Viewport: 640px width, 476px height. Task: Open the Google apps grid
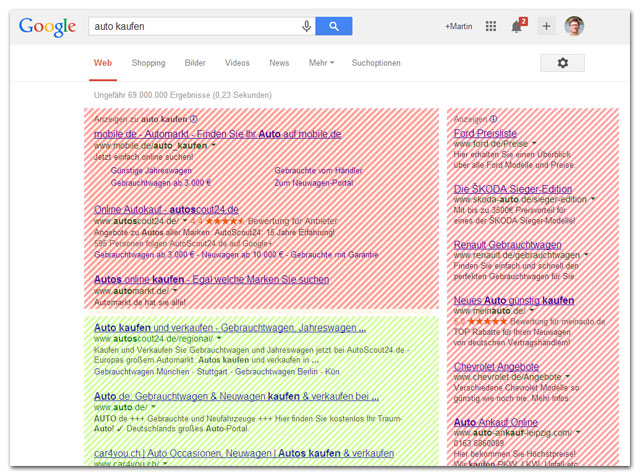tap(491, 26)
